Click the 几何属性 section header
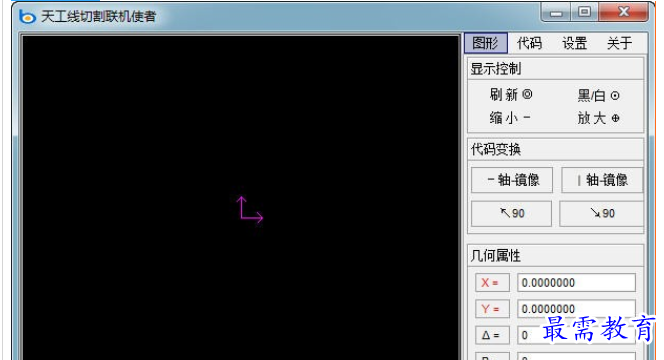Image resolution: width=664 pixels, height=360 pixels. pyautogui.click(x=555, y=255)
